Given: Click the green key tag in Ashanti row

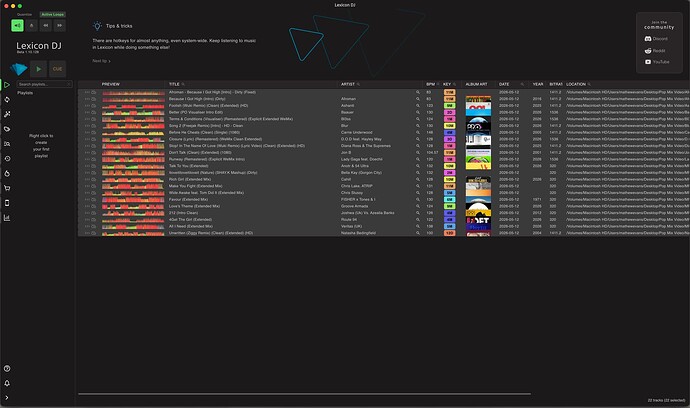Looking at the screenshot, I should (x=449, y=106).
